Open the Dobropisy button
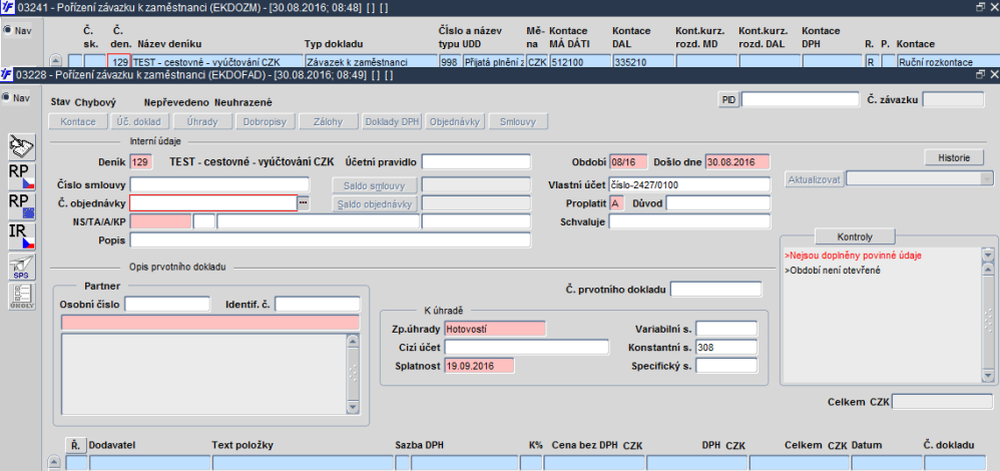1000x471 pixels. pyautogui.click(x=265, y=122)
